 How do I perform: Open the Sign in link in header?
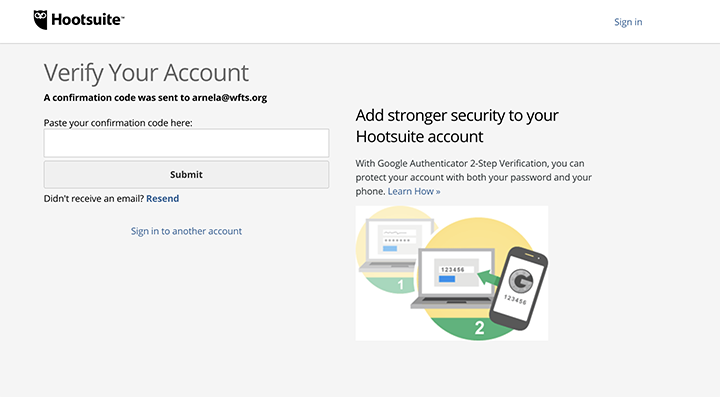(x=628, y=22)
